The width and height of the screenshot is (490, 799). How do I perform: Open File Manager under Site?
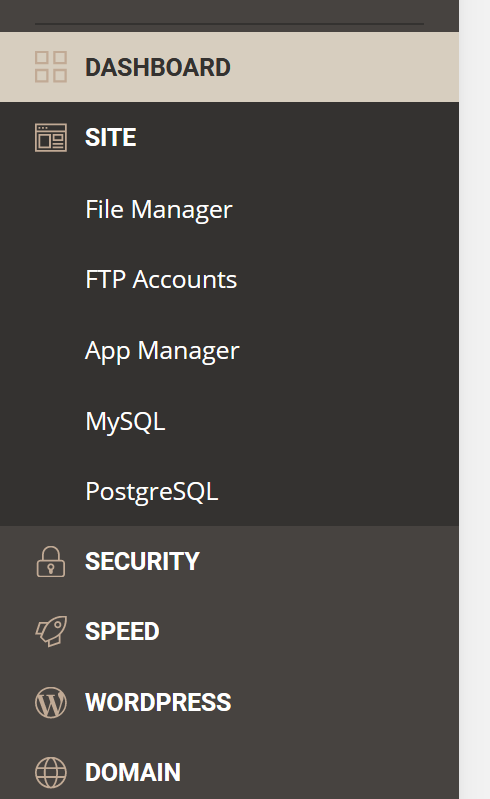click(159, 209)
